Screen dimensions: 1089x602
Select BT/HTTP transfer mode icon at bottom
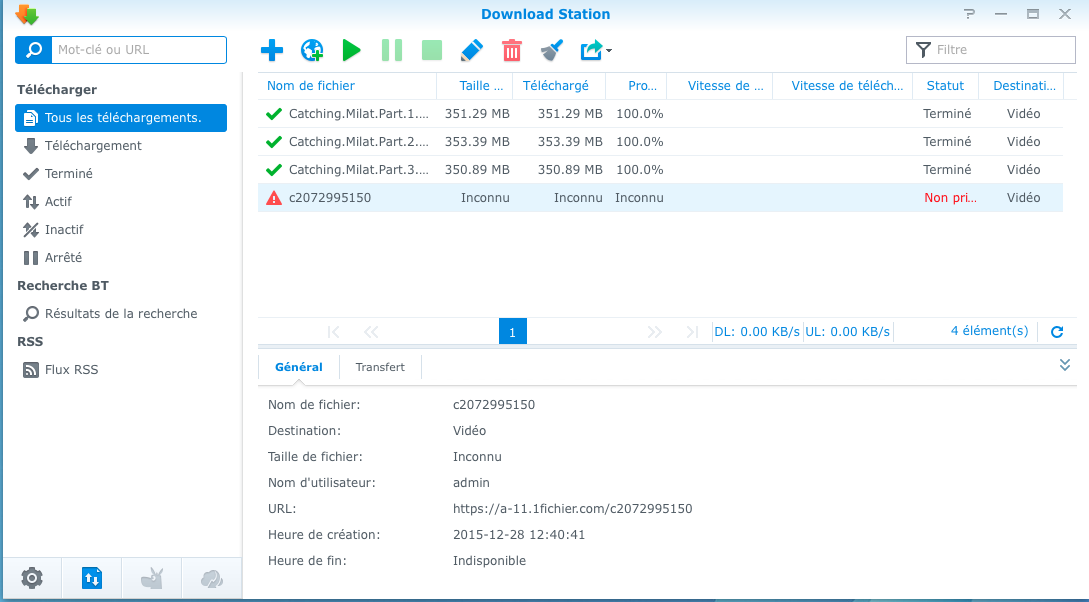92,577
